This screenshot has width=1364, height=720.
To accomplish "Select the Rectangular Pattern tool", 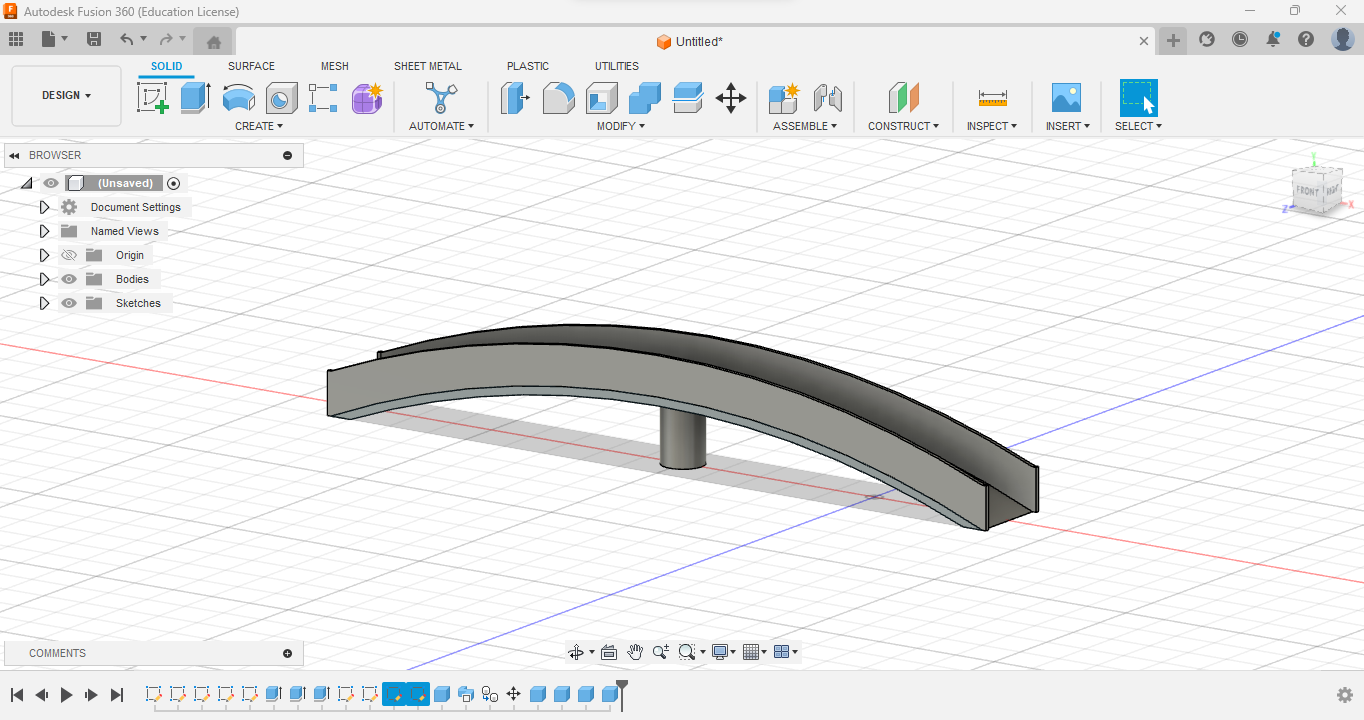I will pos(323,98).
